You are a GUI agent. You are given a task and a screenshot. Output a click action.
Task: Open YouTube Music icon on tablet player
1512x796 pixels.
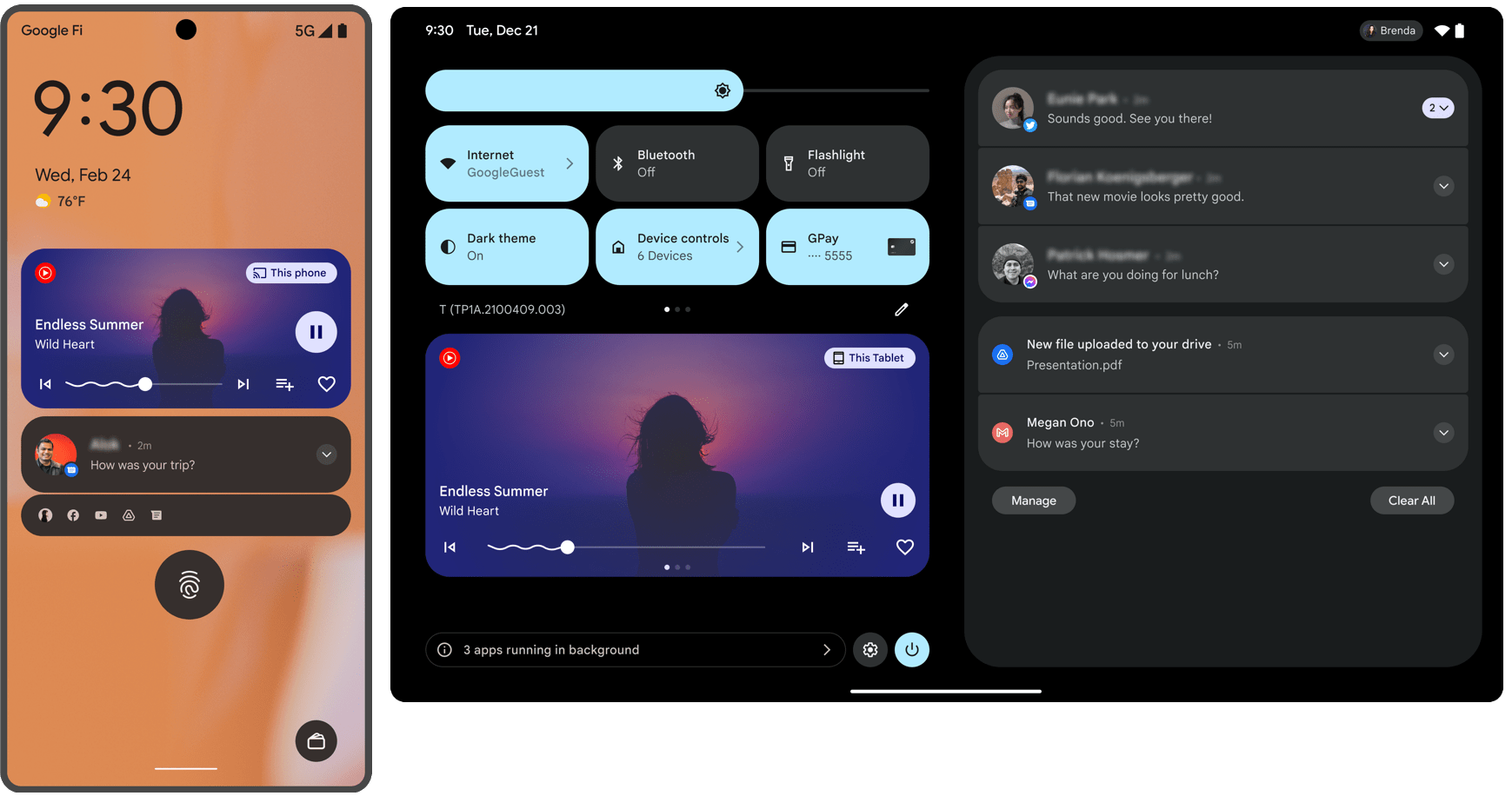(x=450, y=358)
